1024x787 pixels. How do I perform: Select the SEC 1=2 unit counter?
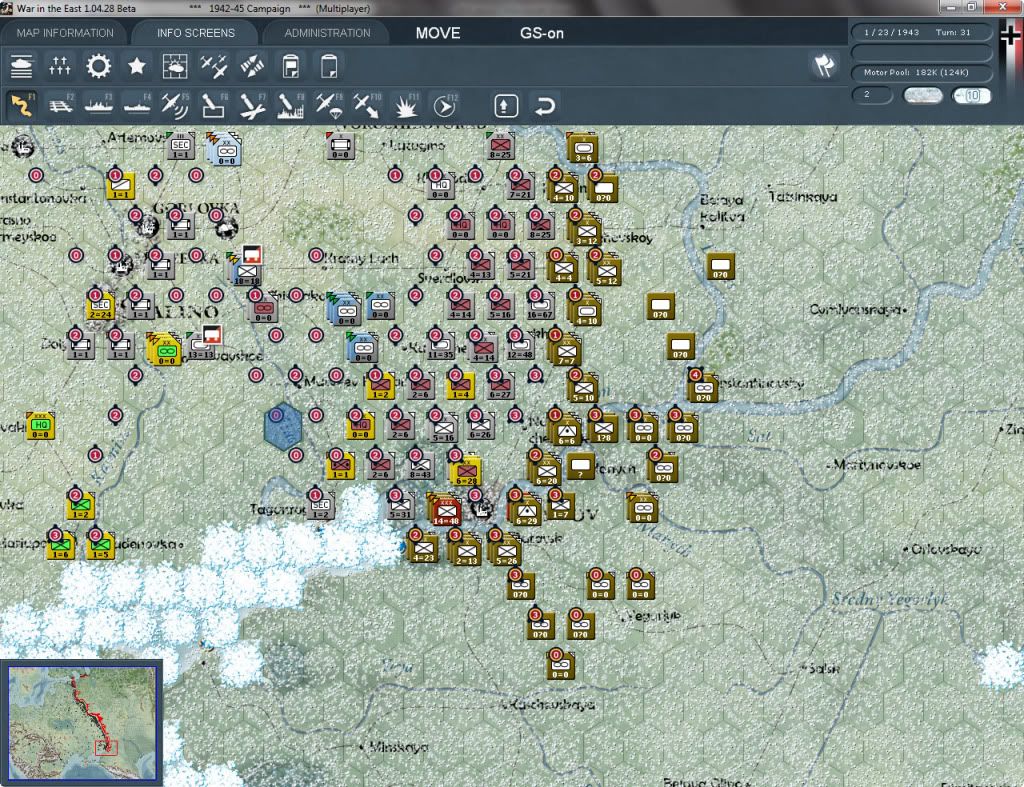321,506
